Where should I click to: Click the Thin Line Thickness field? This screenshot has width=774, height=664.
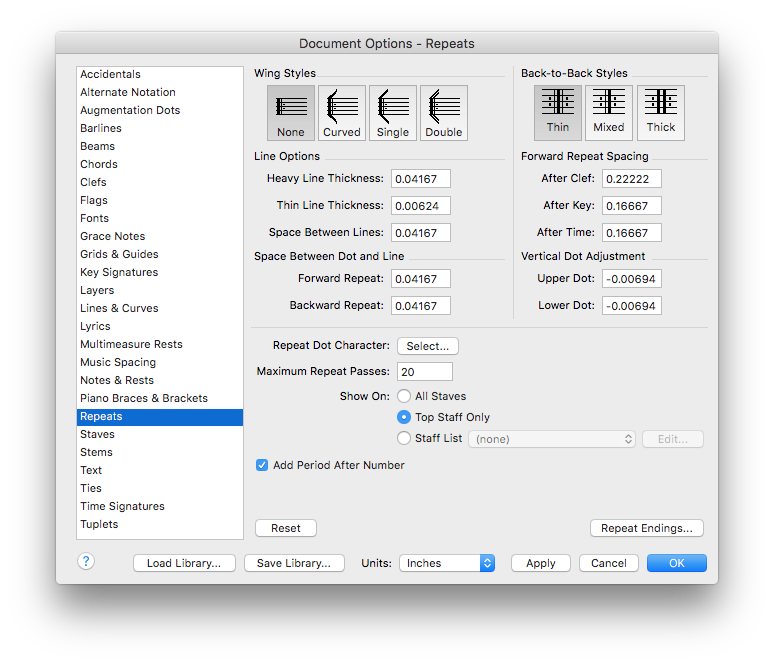click(x=421, y=206)
